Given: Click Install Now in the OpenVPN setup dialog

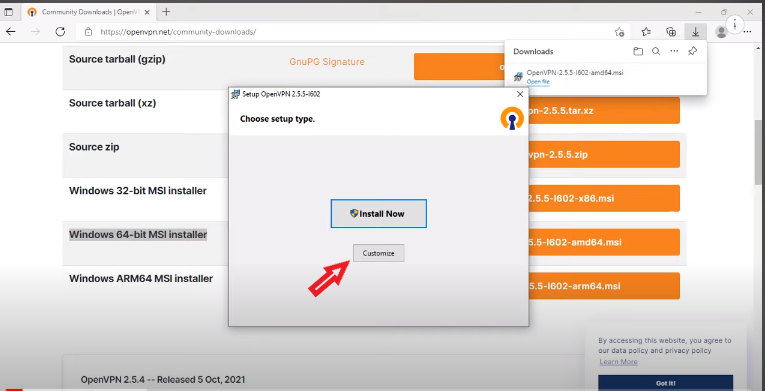Looking at the screenshot, I should coord(379,213).
